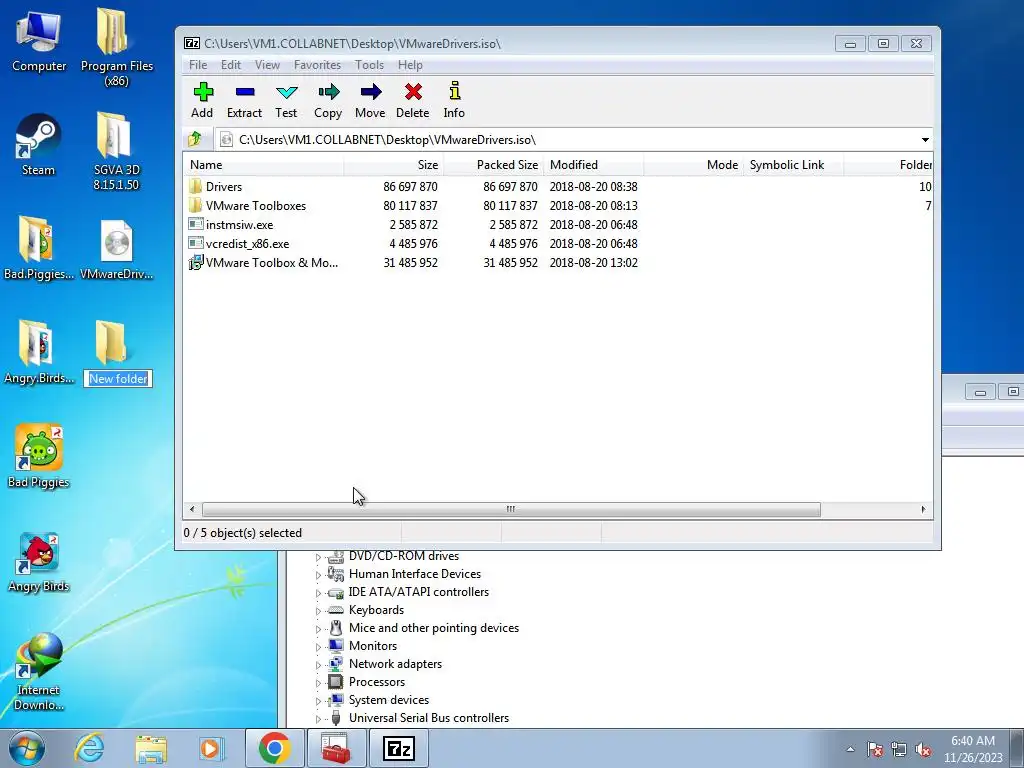Open Chrome from the taskbar

click(x=274, y=748)
